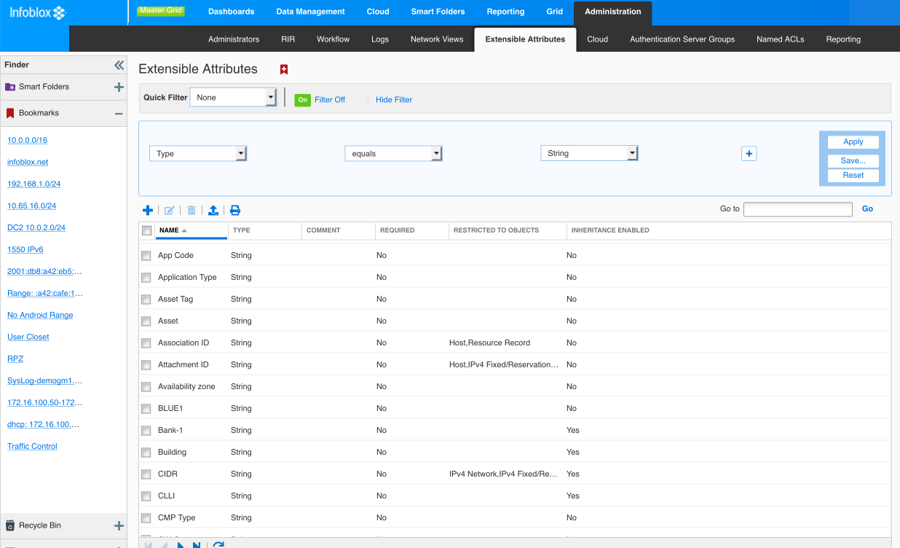Add a filter rule with plus button

coord(749,154)
